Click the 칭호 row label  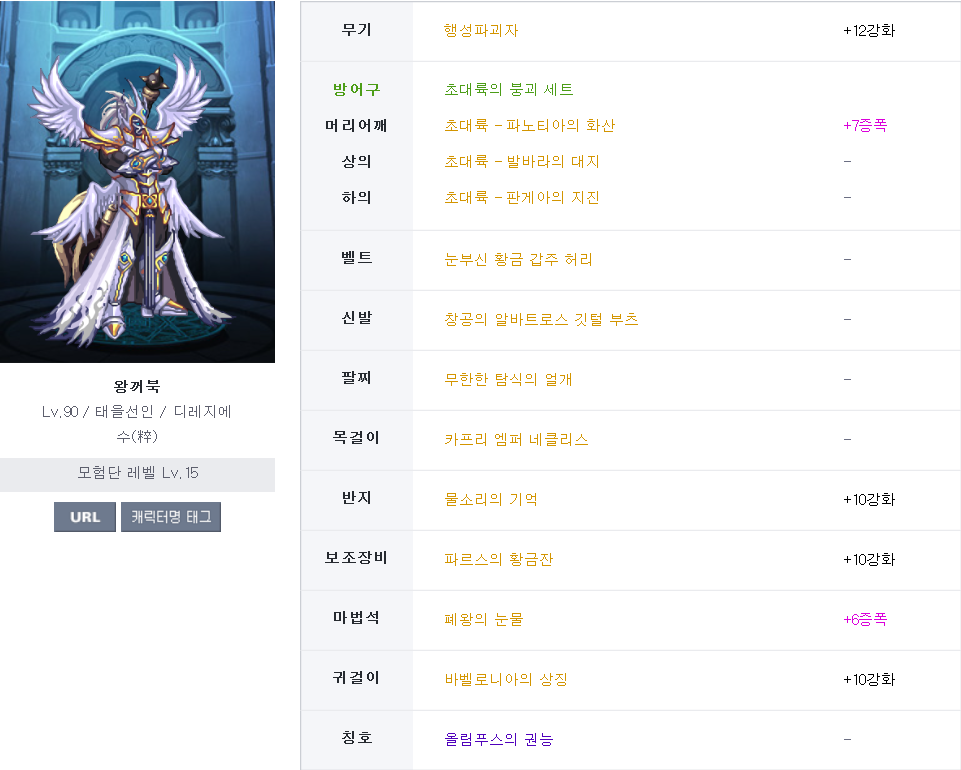click(357, 738)
